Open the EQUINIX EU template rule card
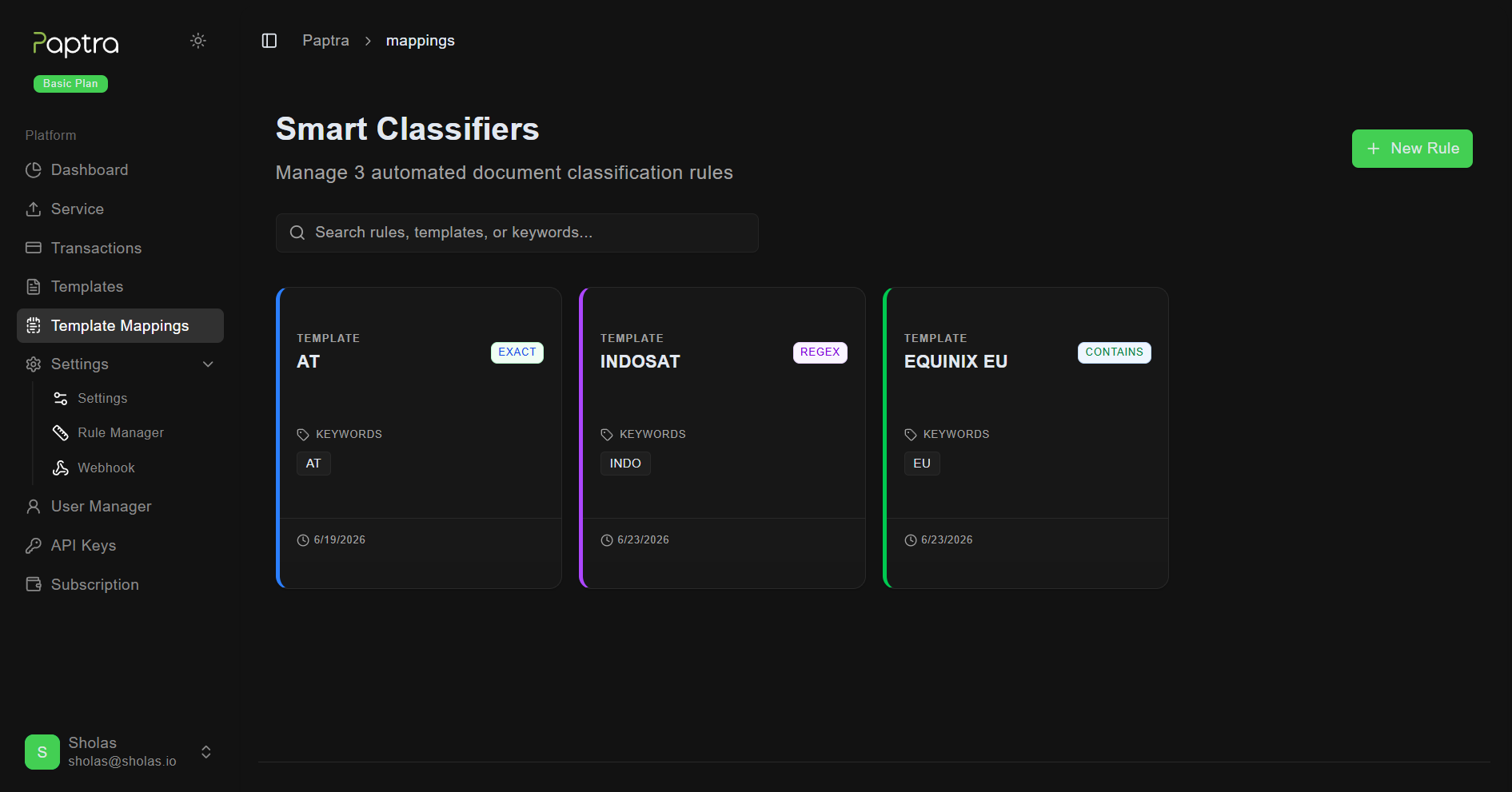 click(1026, 438)
